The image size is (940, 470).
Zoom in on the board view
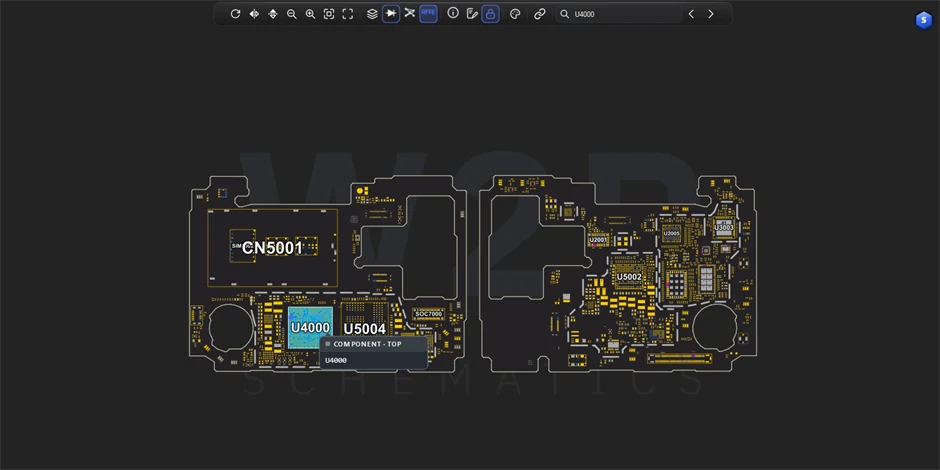tap(311, 14)
